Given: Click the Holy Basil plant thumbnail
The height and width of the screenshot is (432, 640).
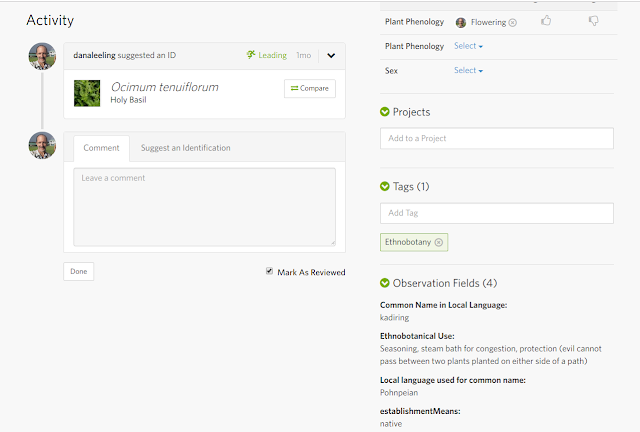Looking at the screenshot, I should [88, 92].
